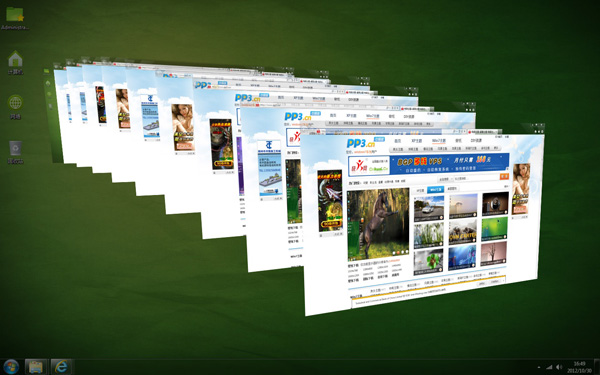Screen dimensions: 600x375
Task: Select the highlighted blue Win7 theme tab
Action: (x=435, y=189)
